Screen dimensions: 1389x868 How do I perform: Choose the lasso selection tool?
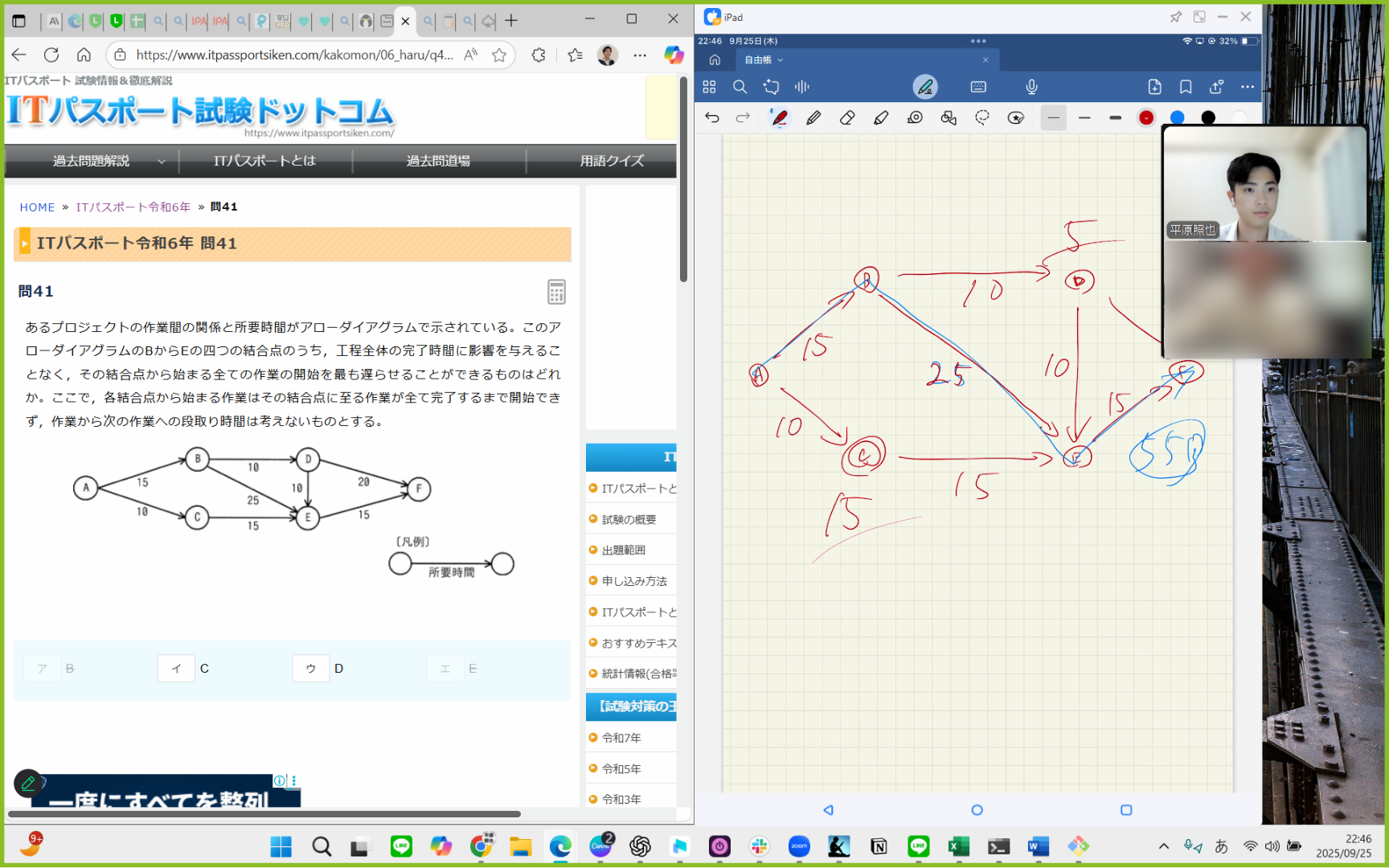pos(982,118)
